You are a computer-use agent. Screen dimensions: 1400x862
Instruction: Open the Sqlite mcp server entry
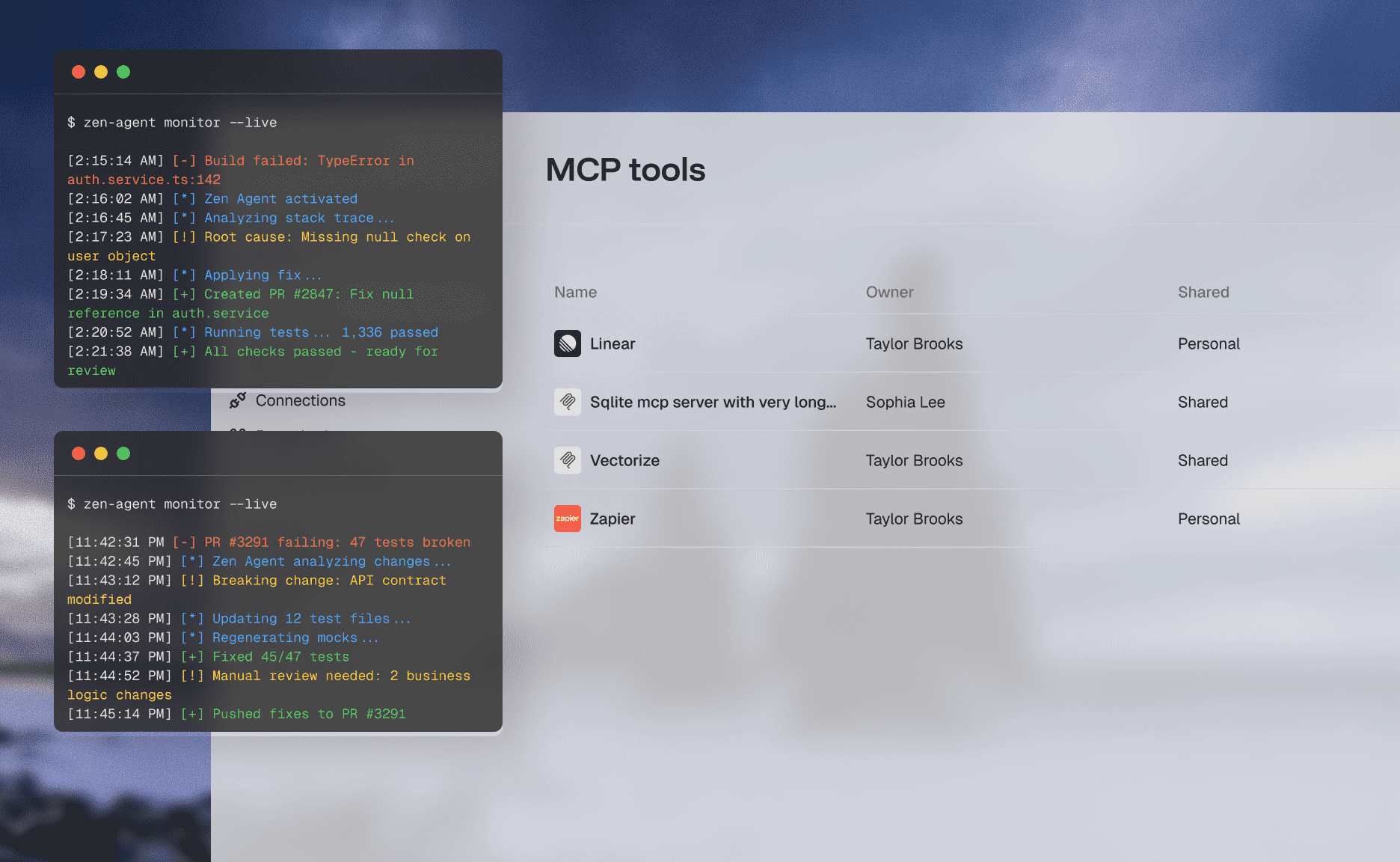(713, 402)
